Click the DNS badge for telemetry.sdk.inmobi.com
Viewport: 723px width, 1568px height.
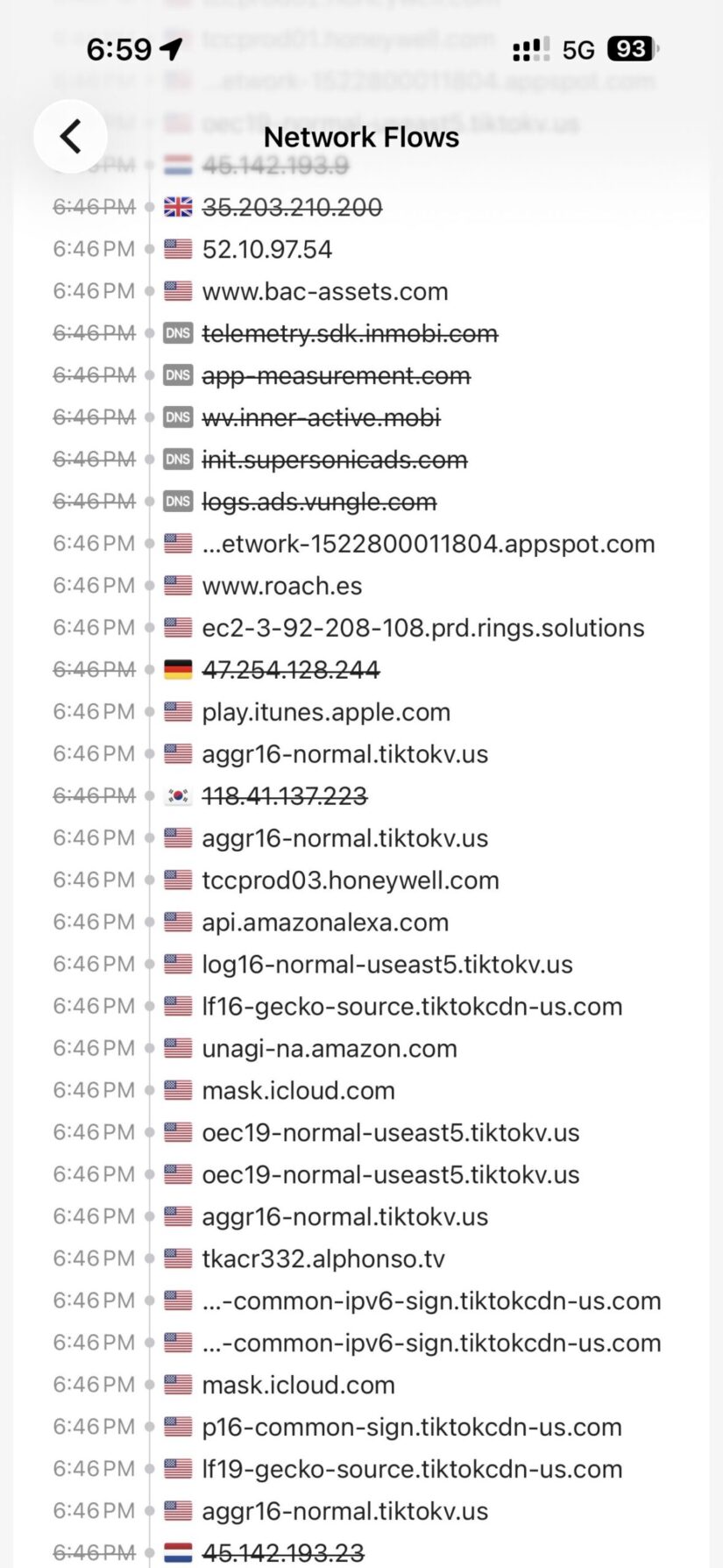[178, 333]
